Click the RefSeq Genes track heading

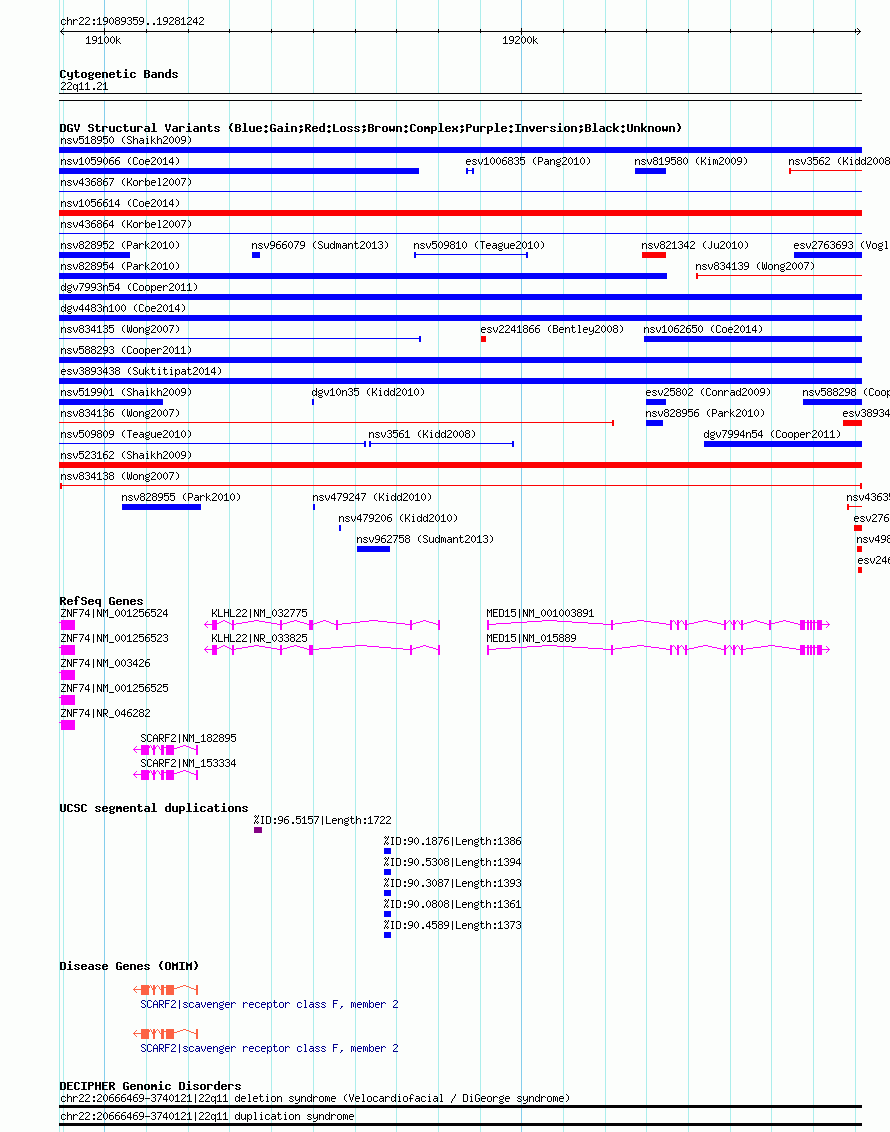click(x=101, y=601)
